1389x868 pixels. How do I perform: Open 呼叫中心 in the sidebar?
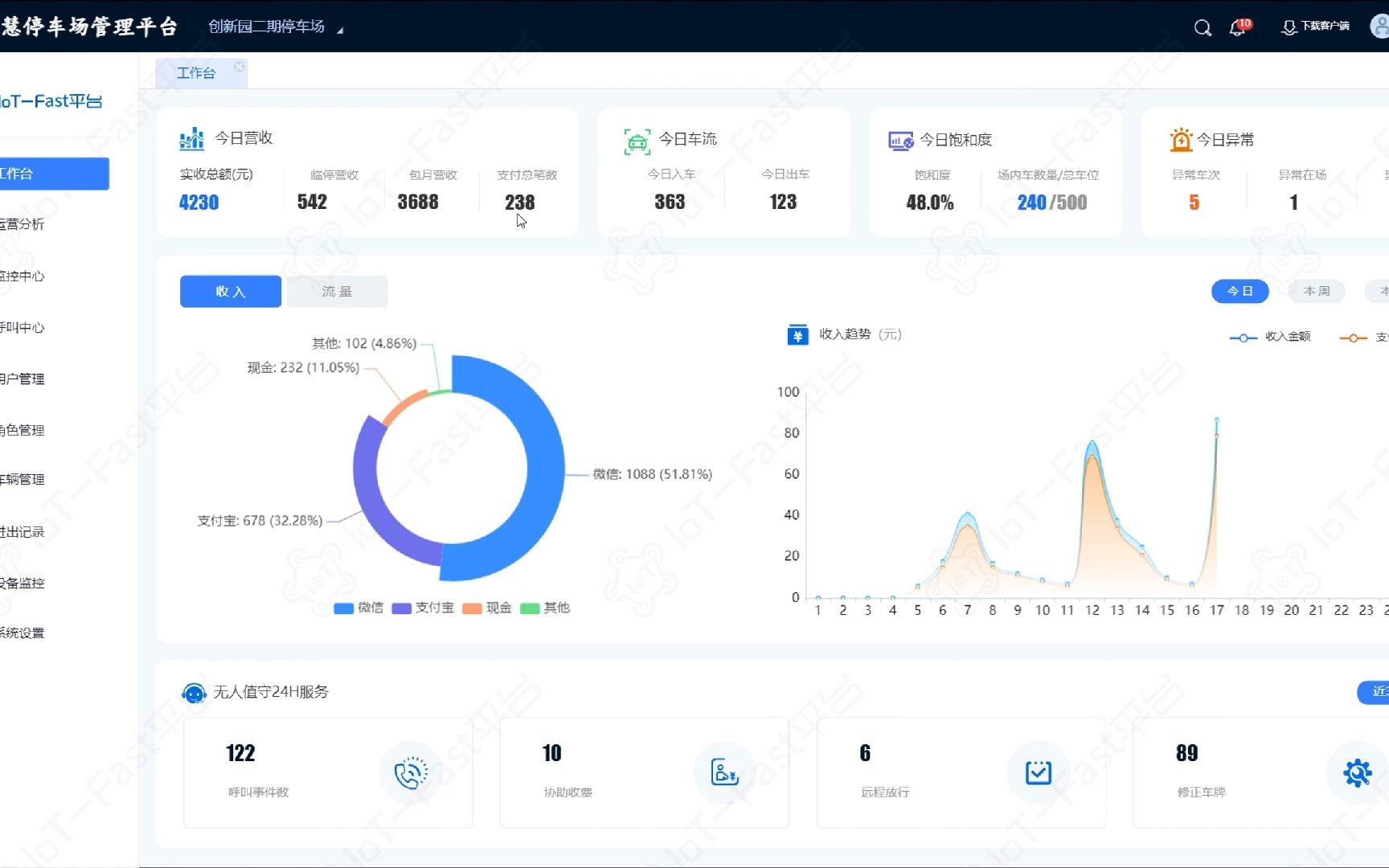23,327
